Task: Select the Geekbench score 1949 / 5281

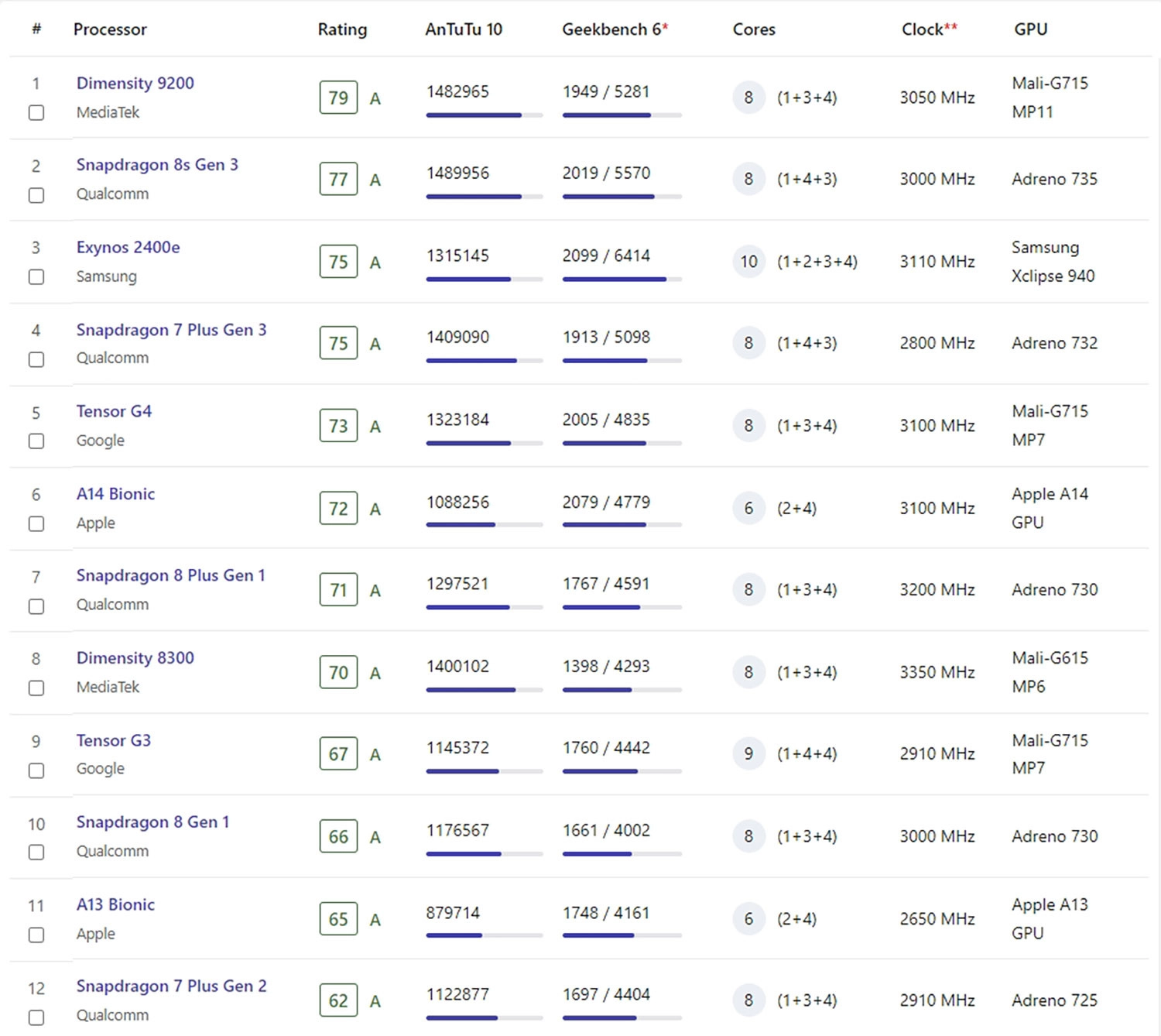Action: (606, 91)
